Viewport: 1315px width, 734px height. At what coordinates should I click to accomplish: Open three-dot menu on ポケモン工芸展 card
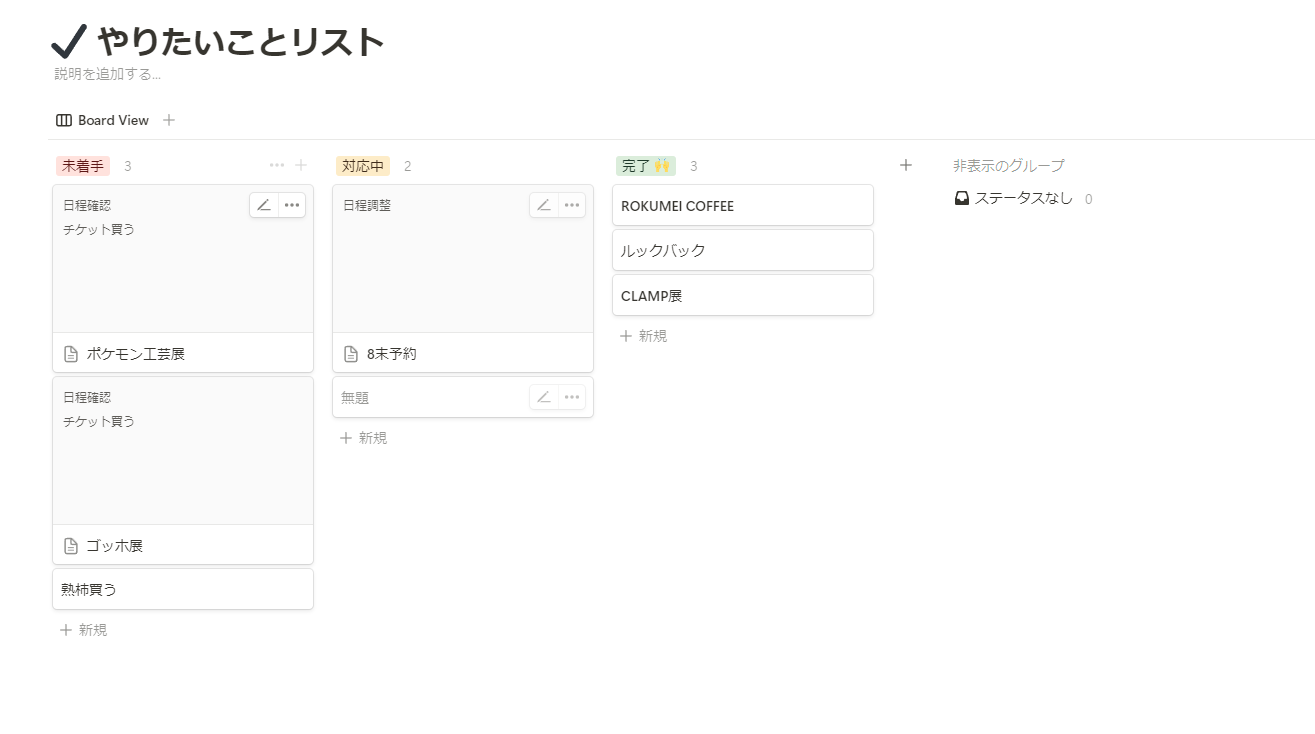[x=292, y=205]
